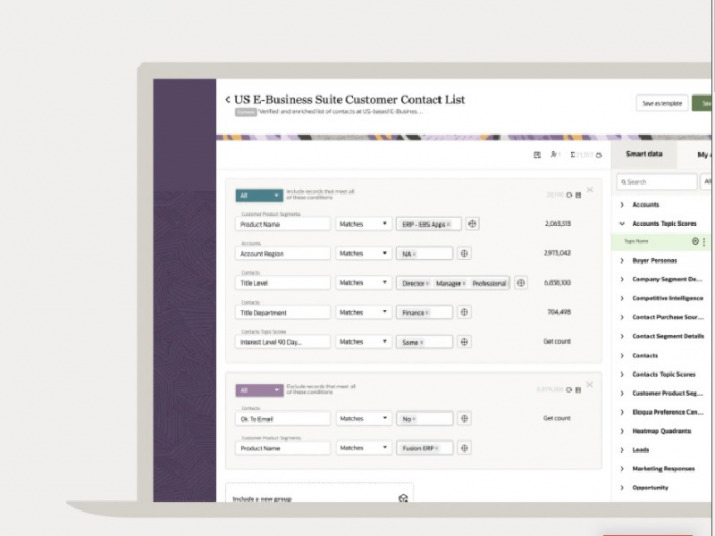The width and height of the screenshot is (715, 536).
Task: Refresh the exclude group count
Action: [x=569, y=390]
